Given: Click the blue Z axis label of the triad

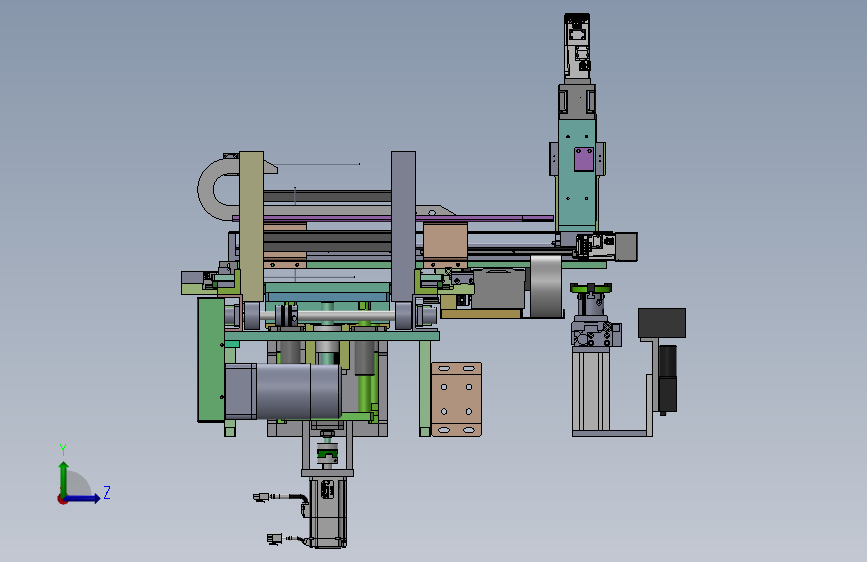Looking at the screenshot, I should click(x=107, y=492).
